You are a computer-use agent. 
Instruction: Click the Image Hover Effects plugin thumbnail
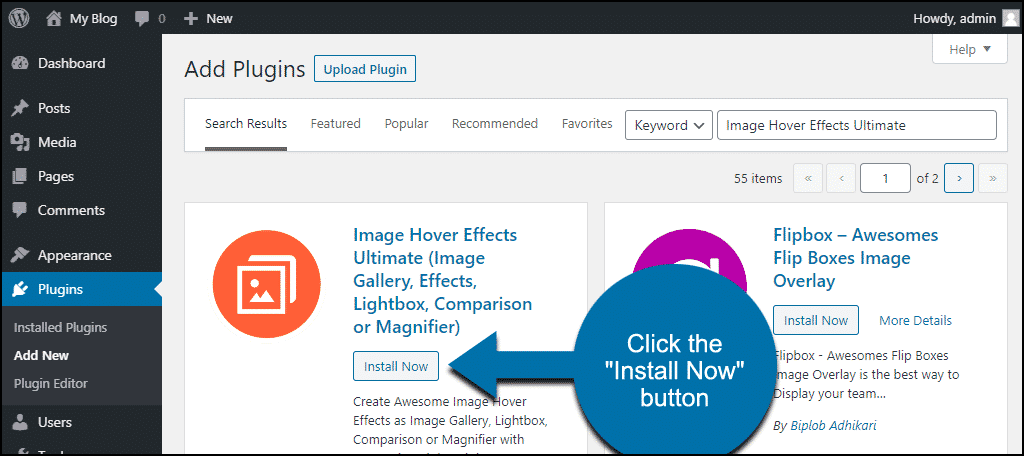[266, 284]
